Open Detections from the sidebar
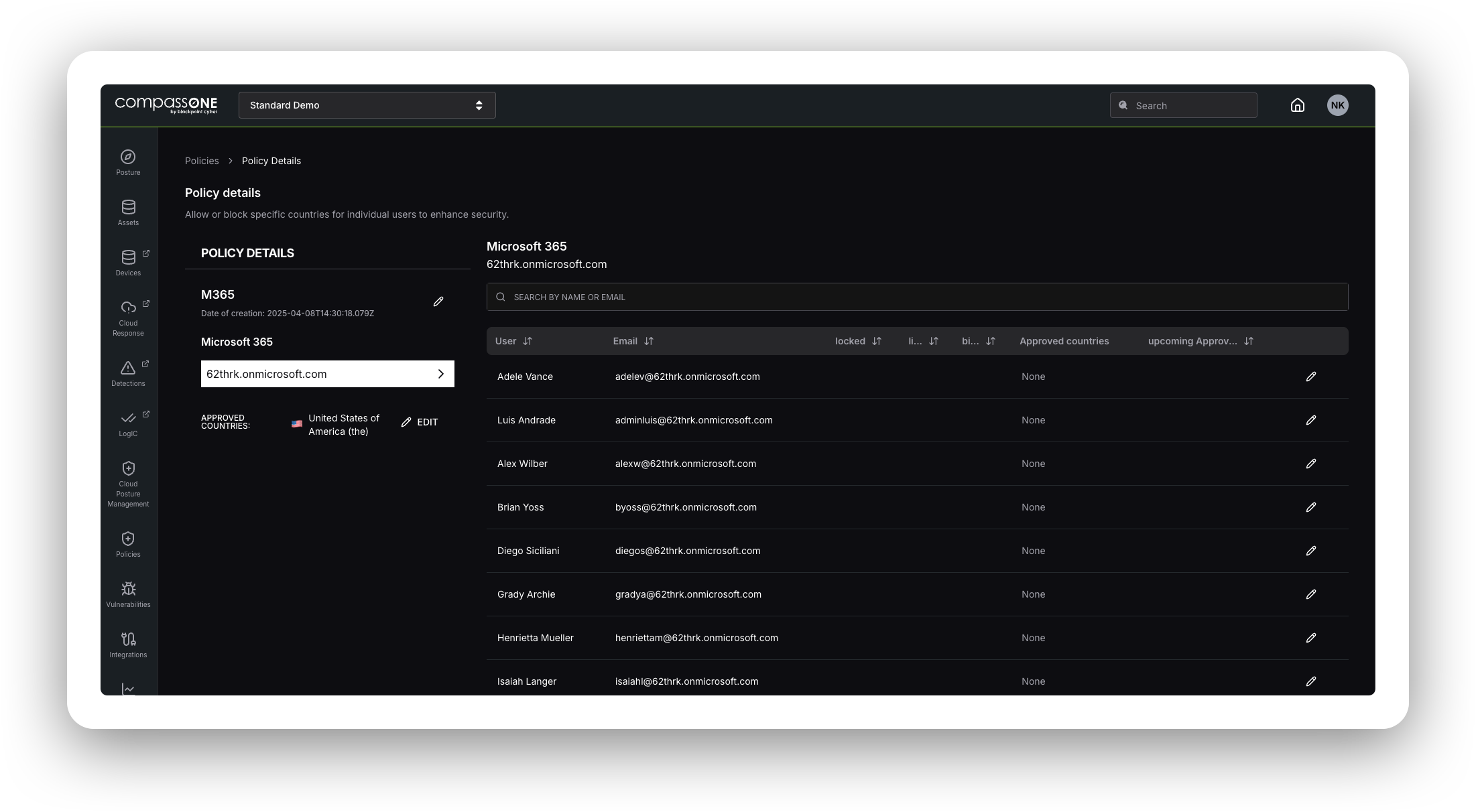The height and width of the screenshot is (812, 1476). pyautogui.click(x=128, y=374)
